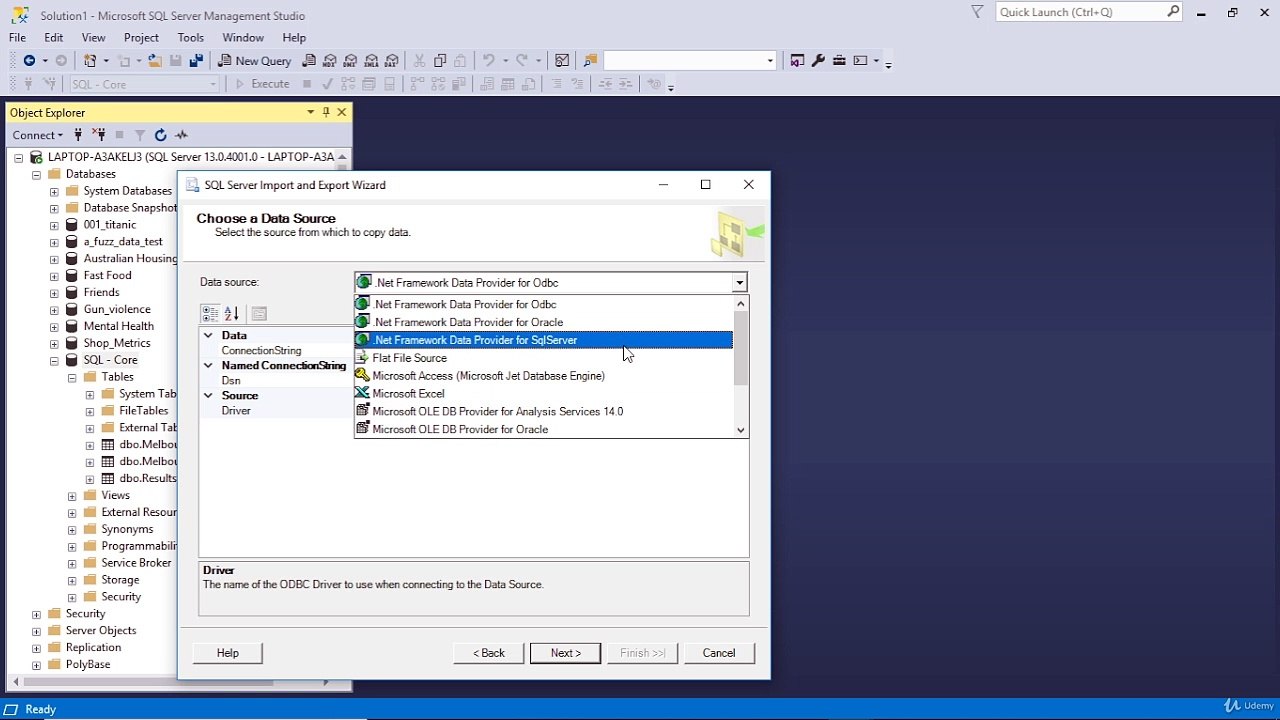Select the Replication node in Object Explorer
Screen dimensions: 1280x720
pos(93,647)
